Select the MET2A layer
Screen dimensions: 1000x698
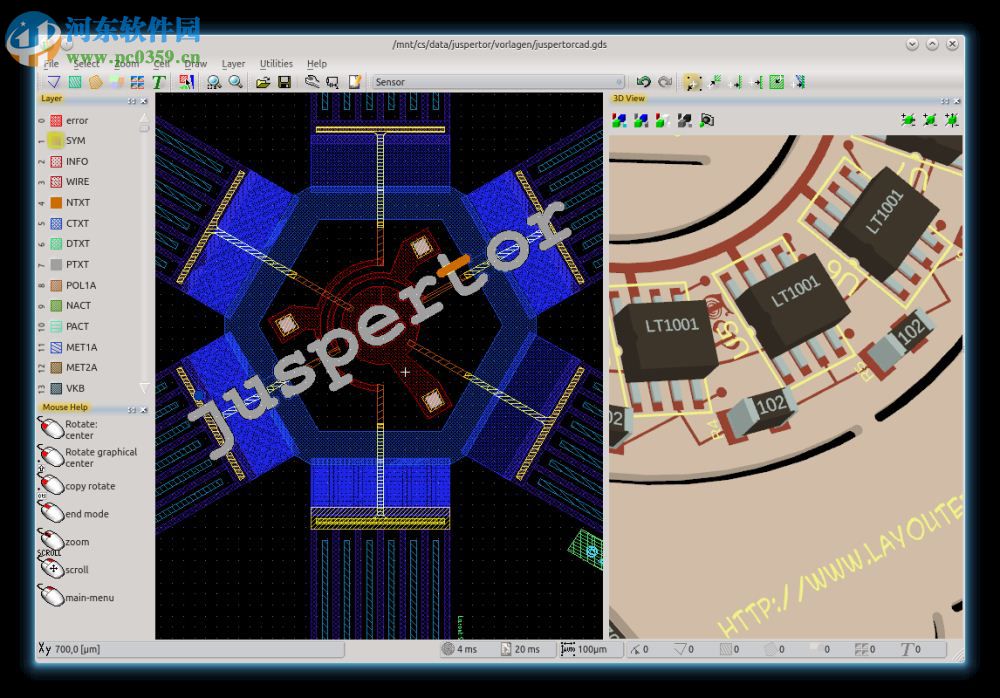(x=89, y=368)
